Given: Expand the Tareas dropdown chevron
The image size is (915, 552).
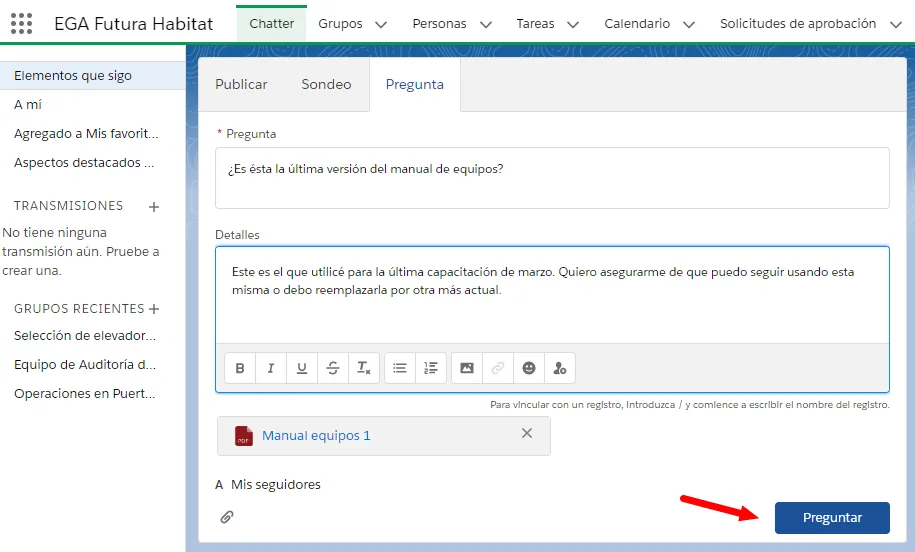Looking at the screenshot, I should point(573,25).
